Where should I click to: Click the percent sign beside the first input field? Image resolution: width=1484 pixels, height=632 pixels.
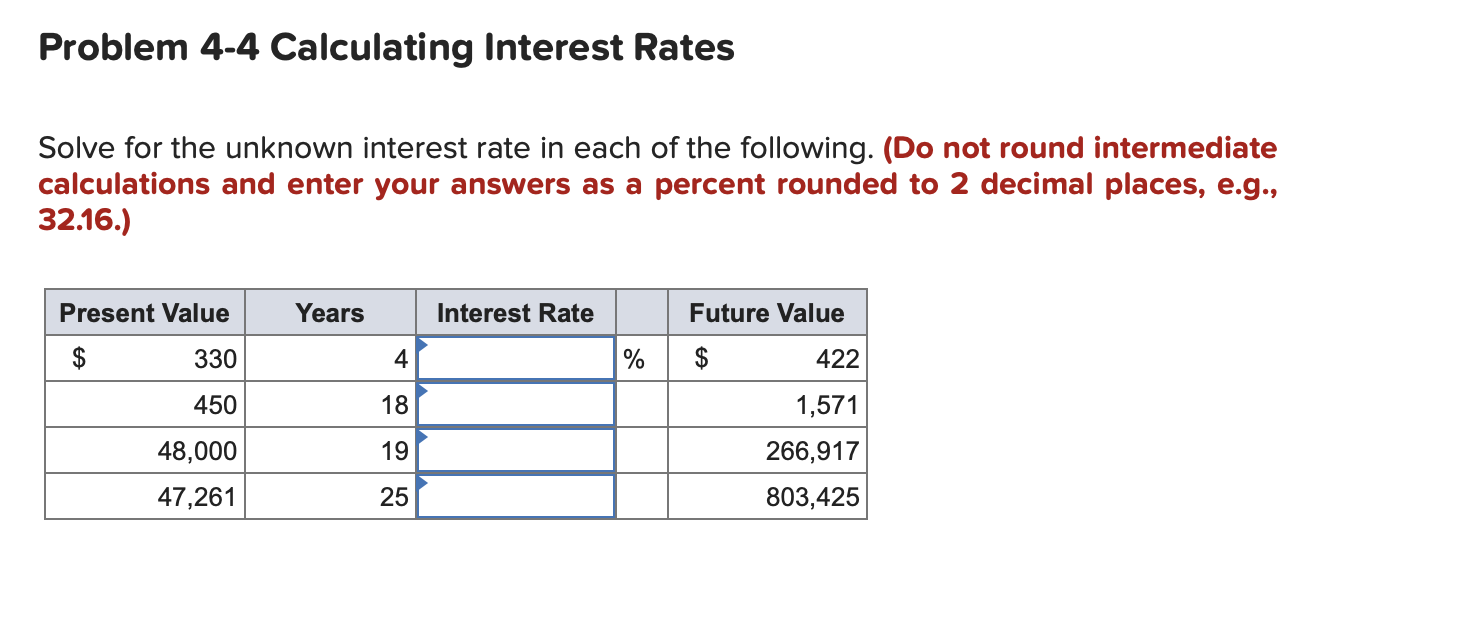[x=635, y=358]
